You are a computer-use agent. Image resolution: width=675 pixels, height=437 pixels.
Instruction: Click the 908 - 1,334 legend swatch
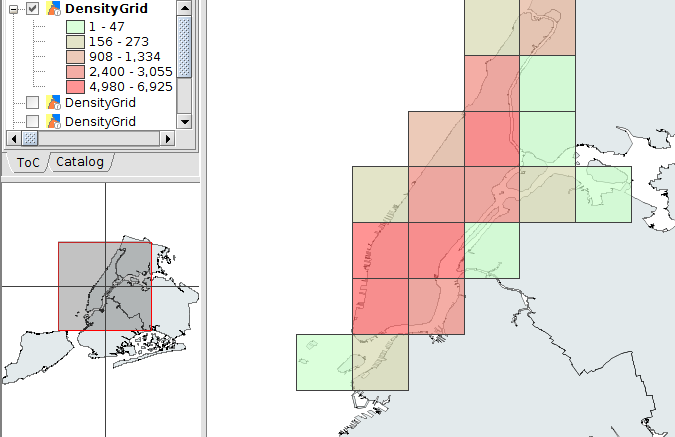pyautogui.click(x=75, y=56)
